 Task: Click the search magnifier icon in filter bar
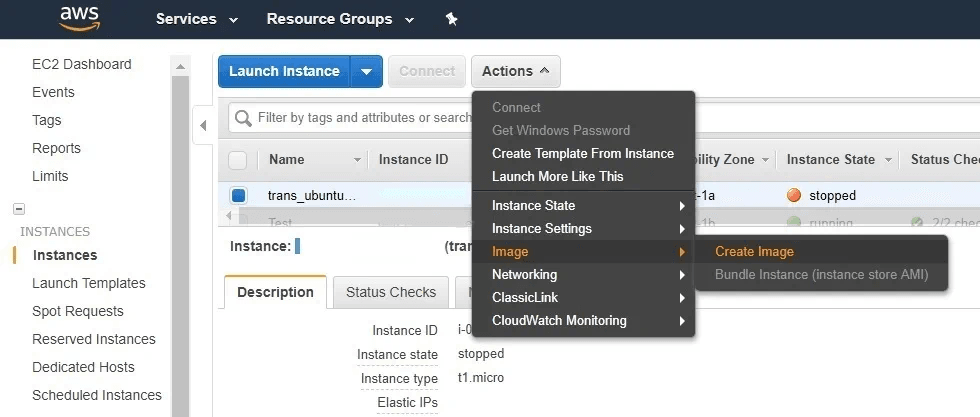tap(243, 118)
